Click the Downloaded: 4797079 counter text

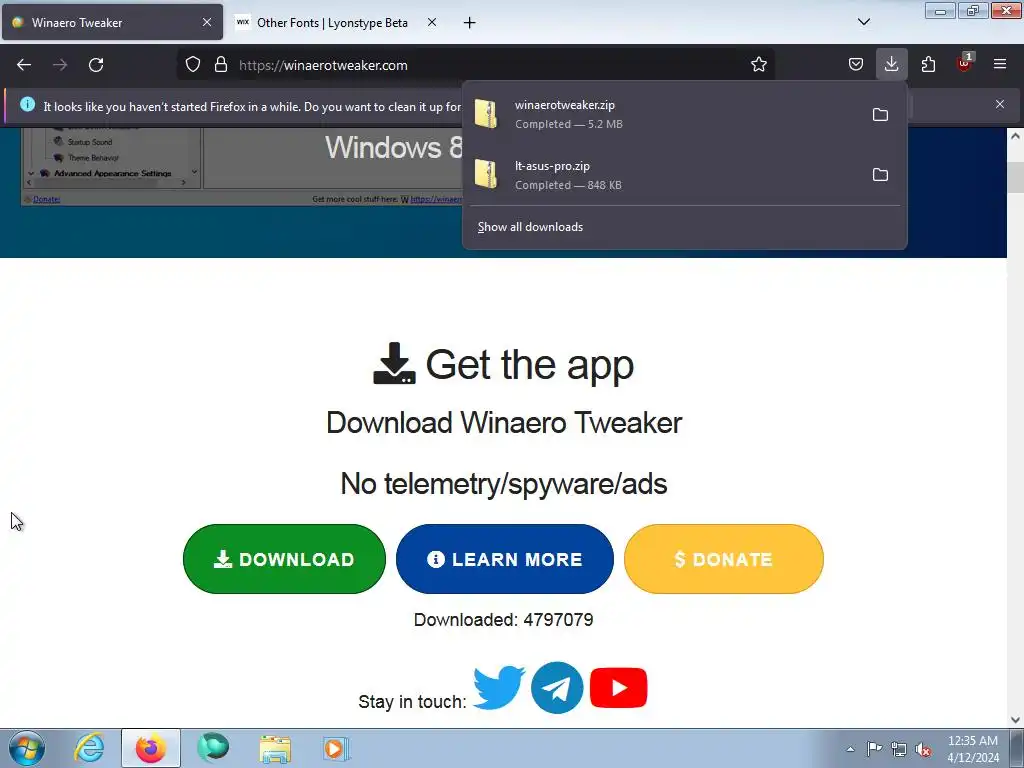click(x=504, y=620)
